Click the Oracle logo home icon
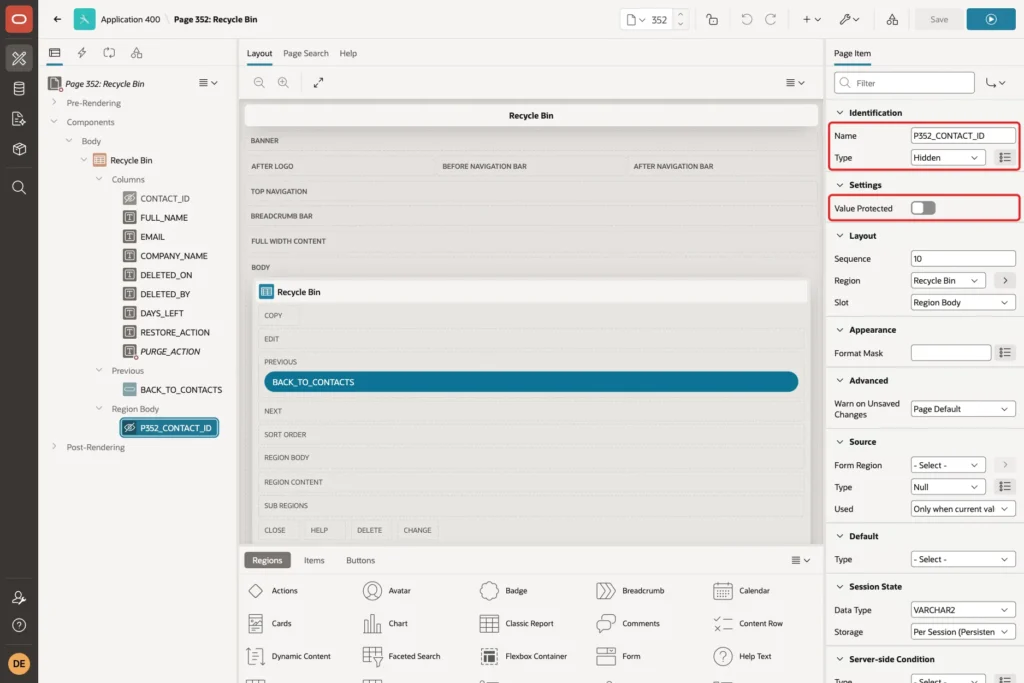 [19, 19]
